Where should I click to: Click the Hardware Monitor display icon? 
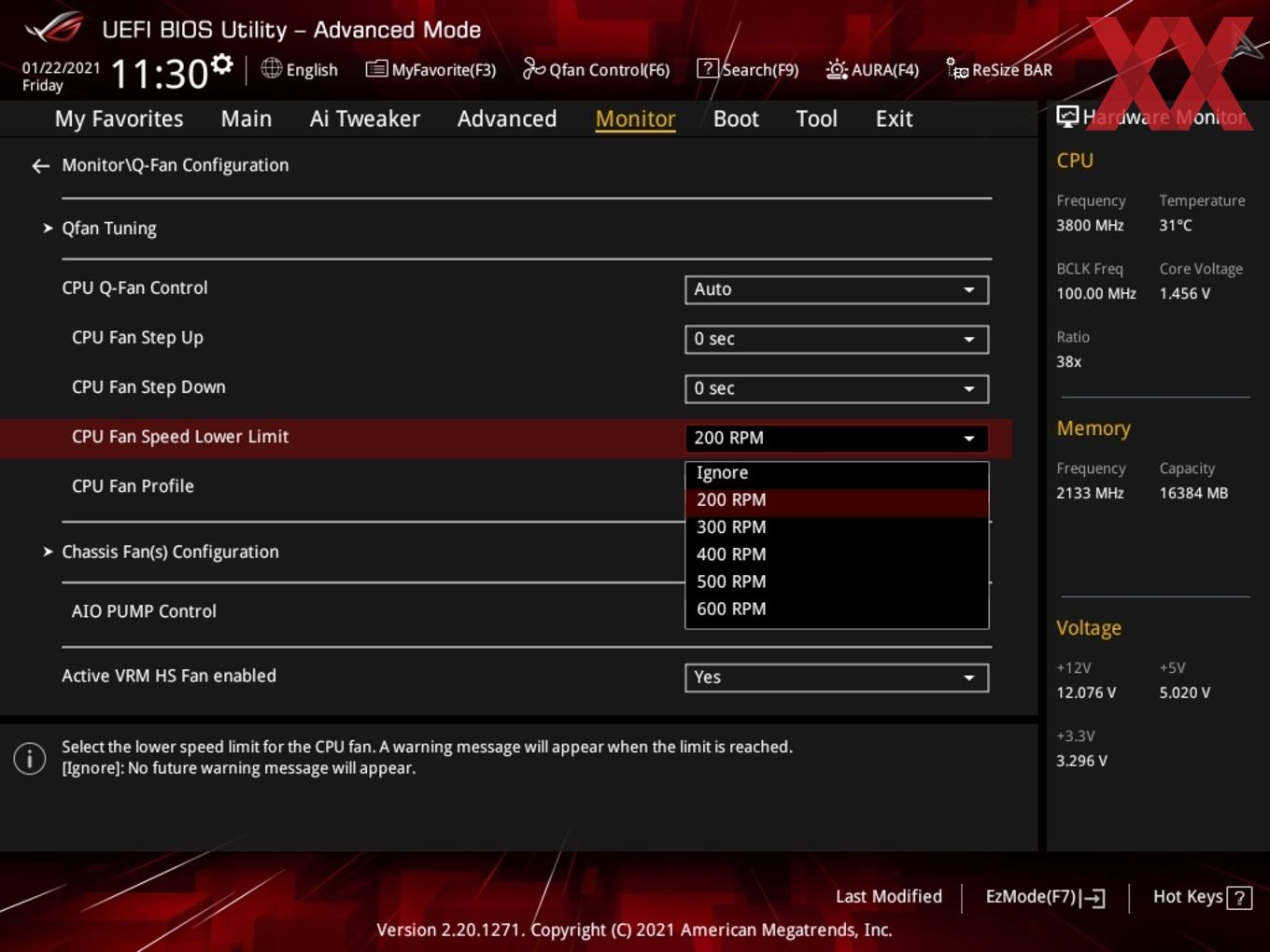tap(1066, 117)
